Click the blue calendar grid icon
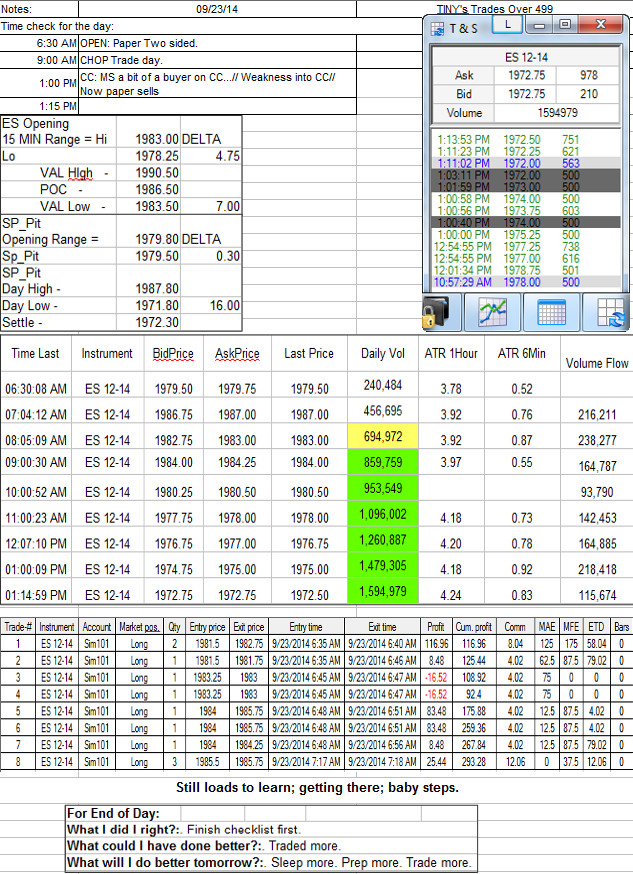Screen dimensions: 633x874 coord(551,312)
